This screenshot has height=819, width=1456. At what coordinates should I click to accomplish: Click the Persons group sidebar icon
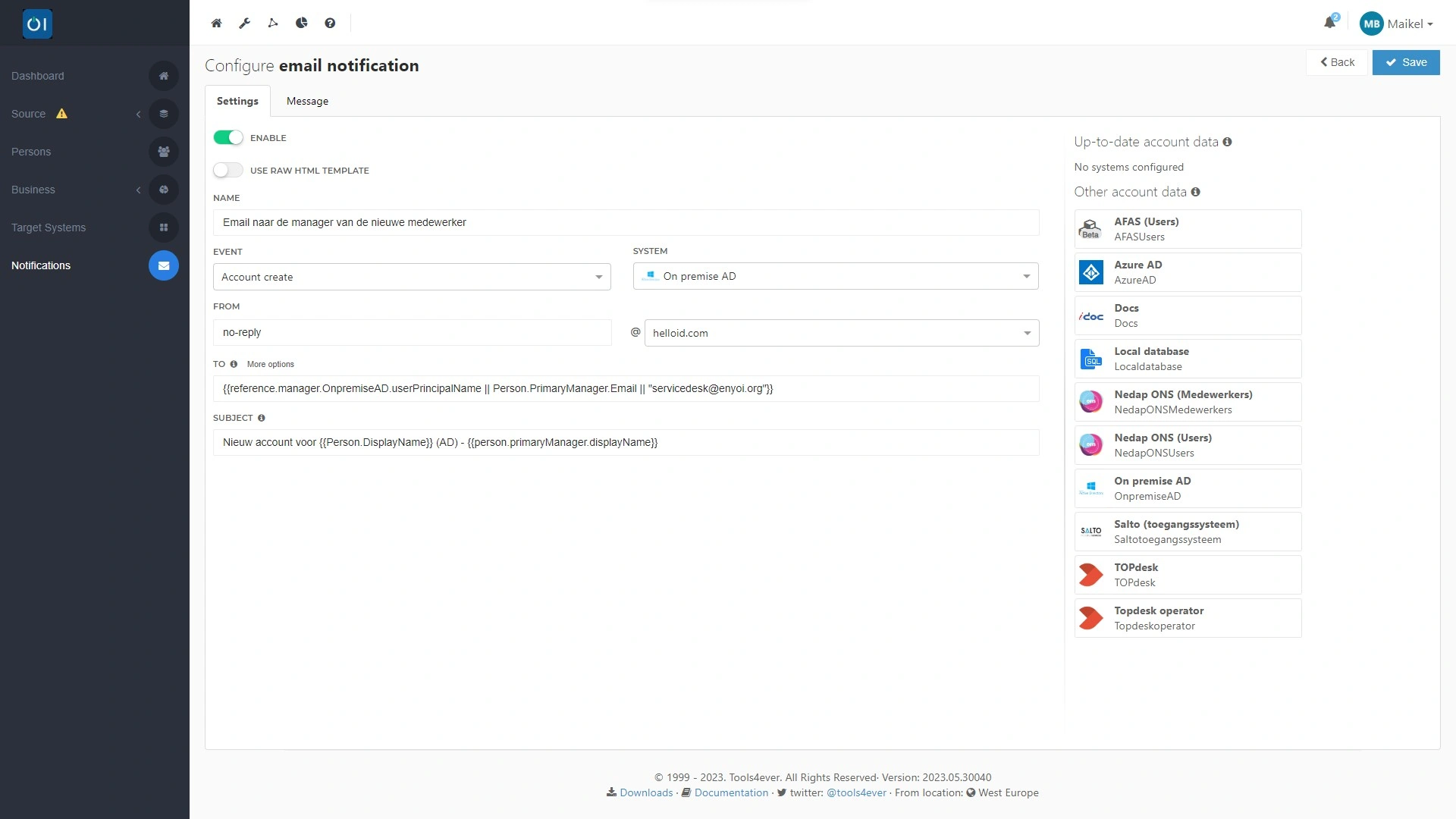163,152
